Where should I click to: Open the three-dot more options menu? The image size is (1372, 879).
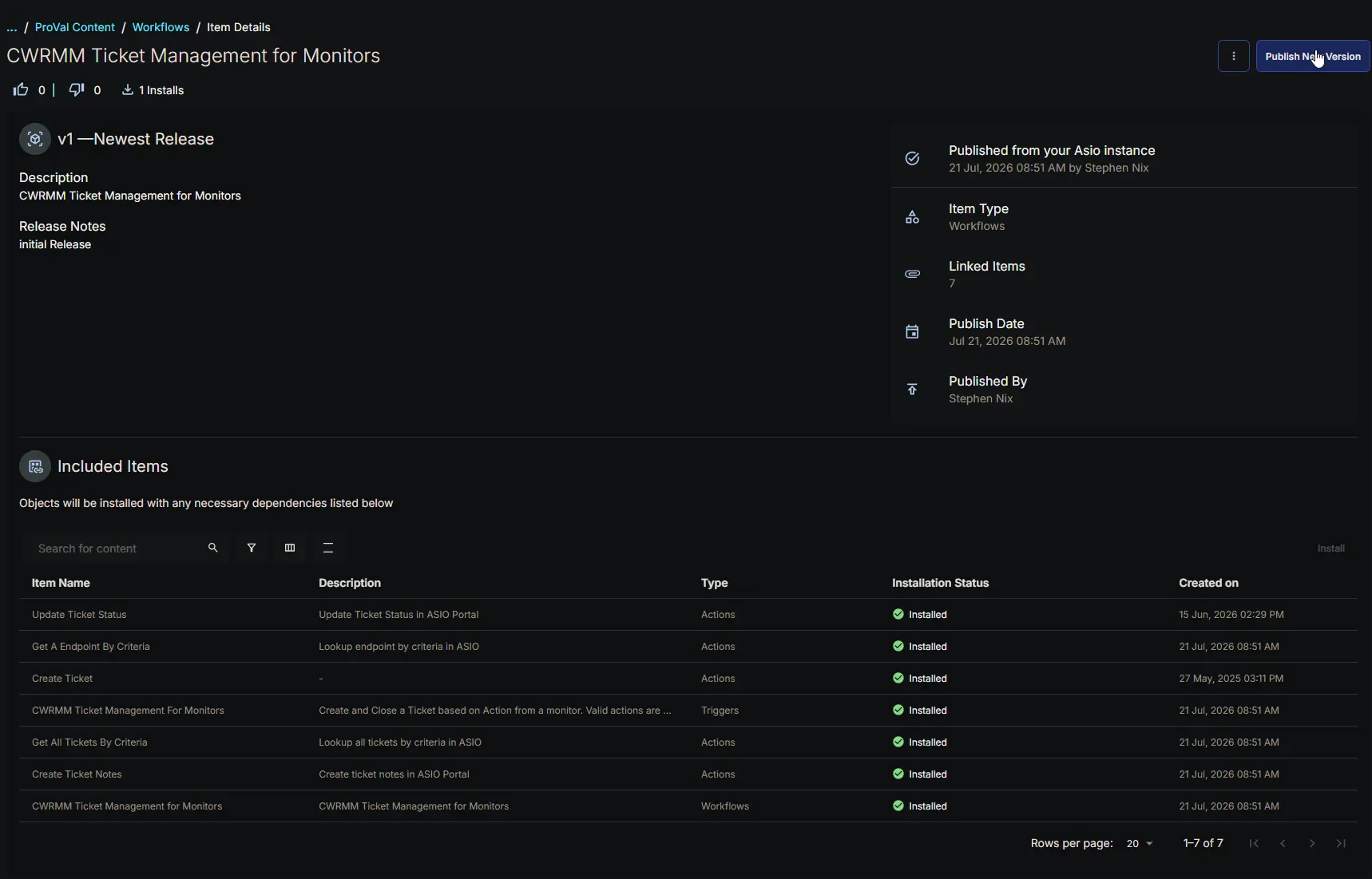pyautogui.click(x=1234, y=57)
